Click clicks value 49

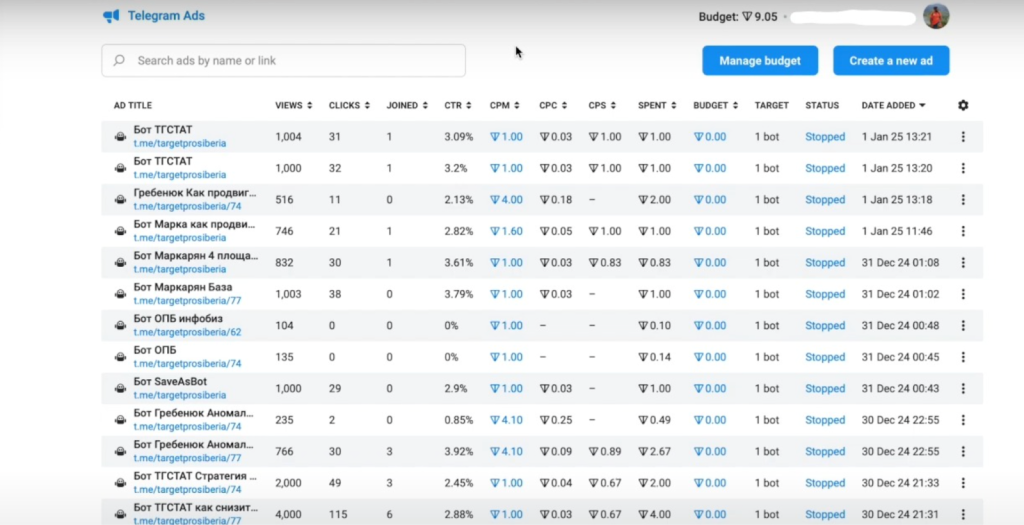click(x=335, y=483)
